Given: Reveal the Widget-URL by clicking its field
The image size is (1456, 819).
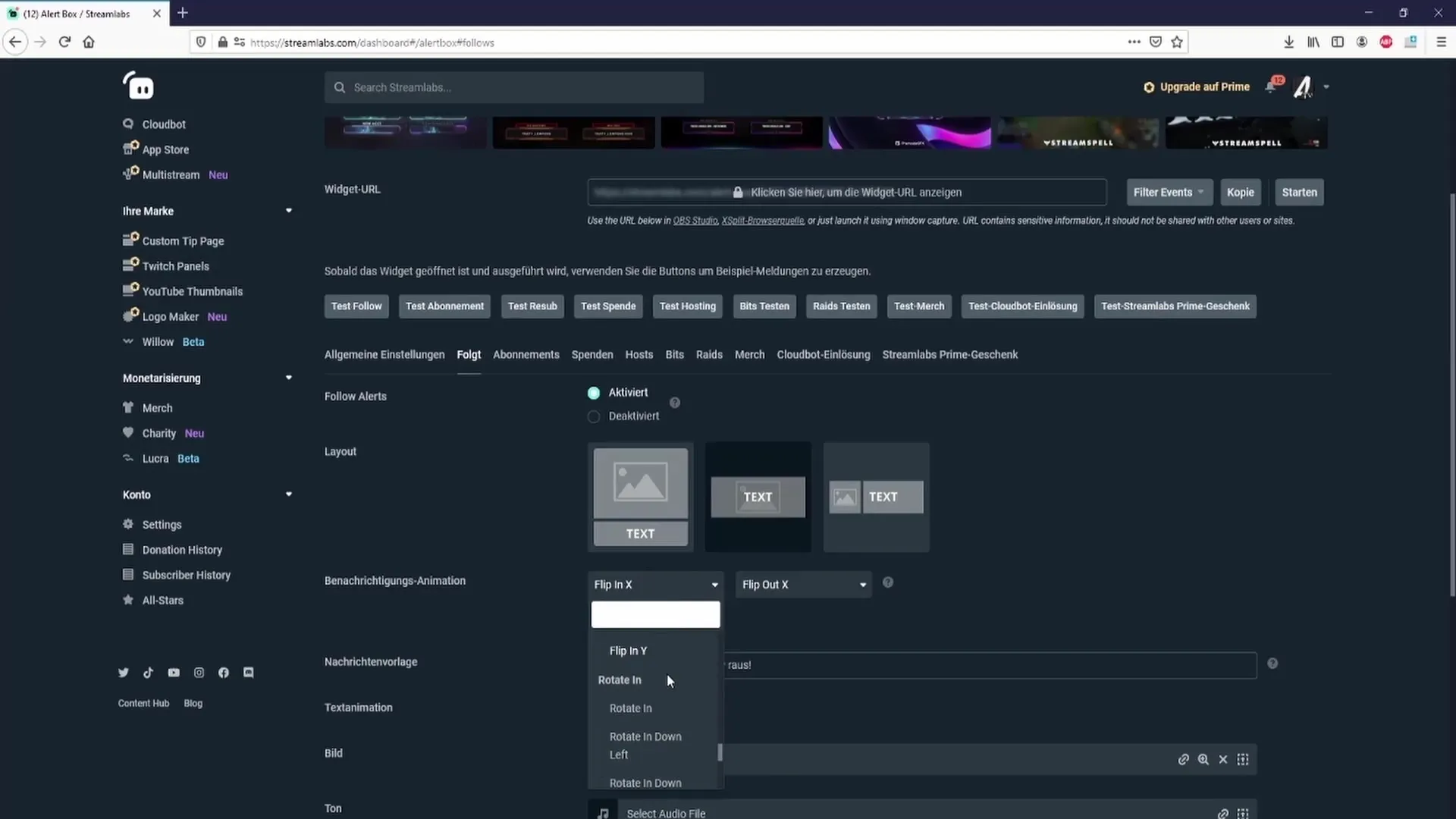Looking at the screenshot, I should pyautogui.click(x=847, y=193).
